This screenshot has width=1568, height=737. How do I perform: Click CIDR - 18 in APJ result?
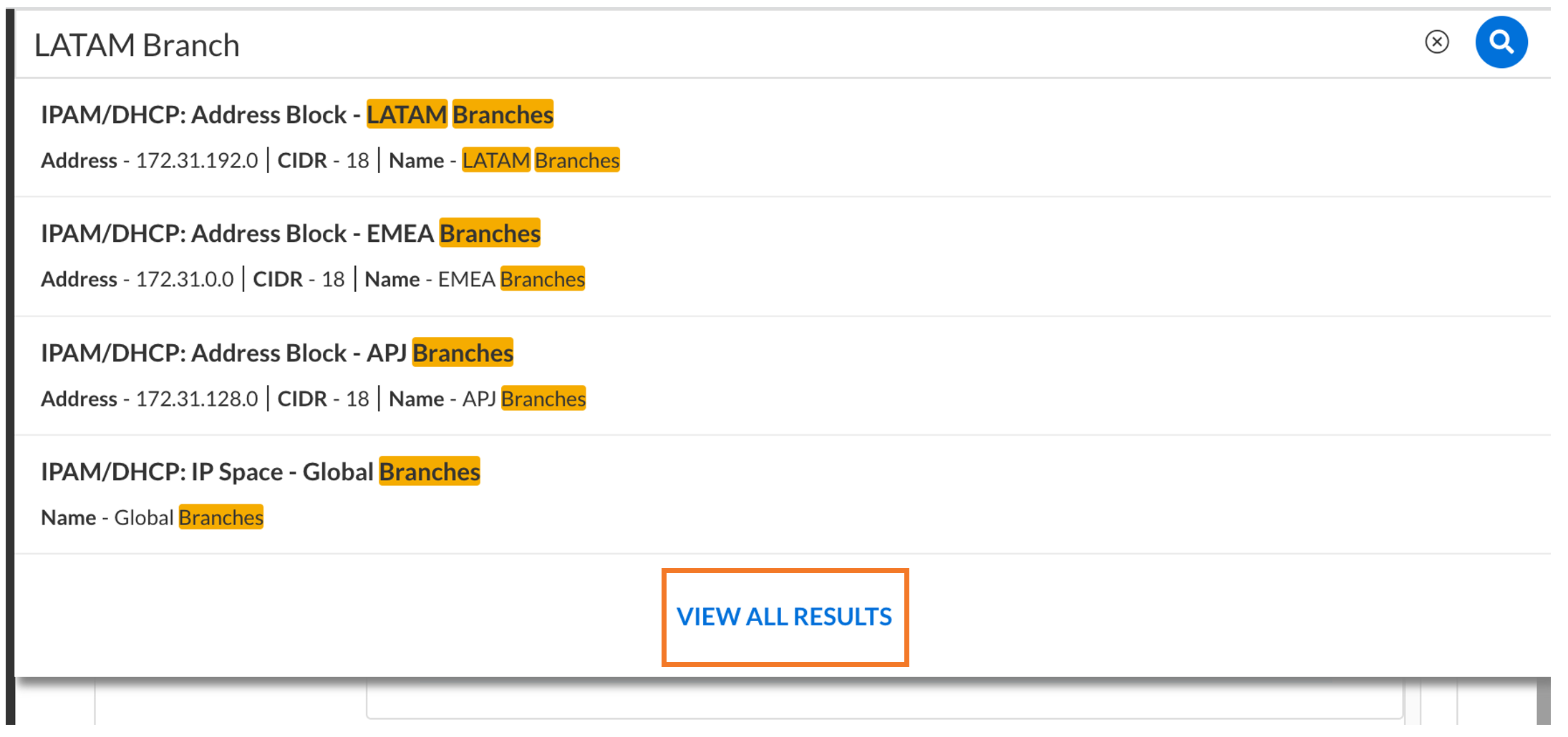coord(323,399)
